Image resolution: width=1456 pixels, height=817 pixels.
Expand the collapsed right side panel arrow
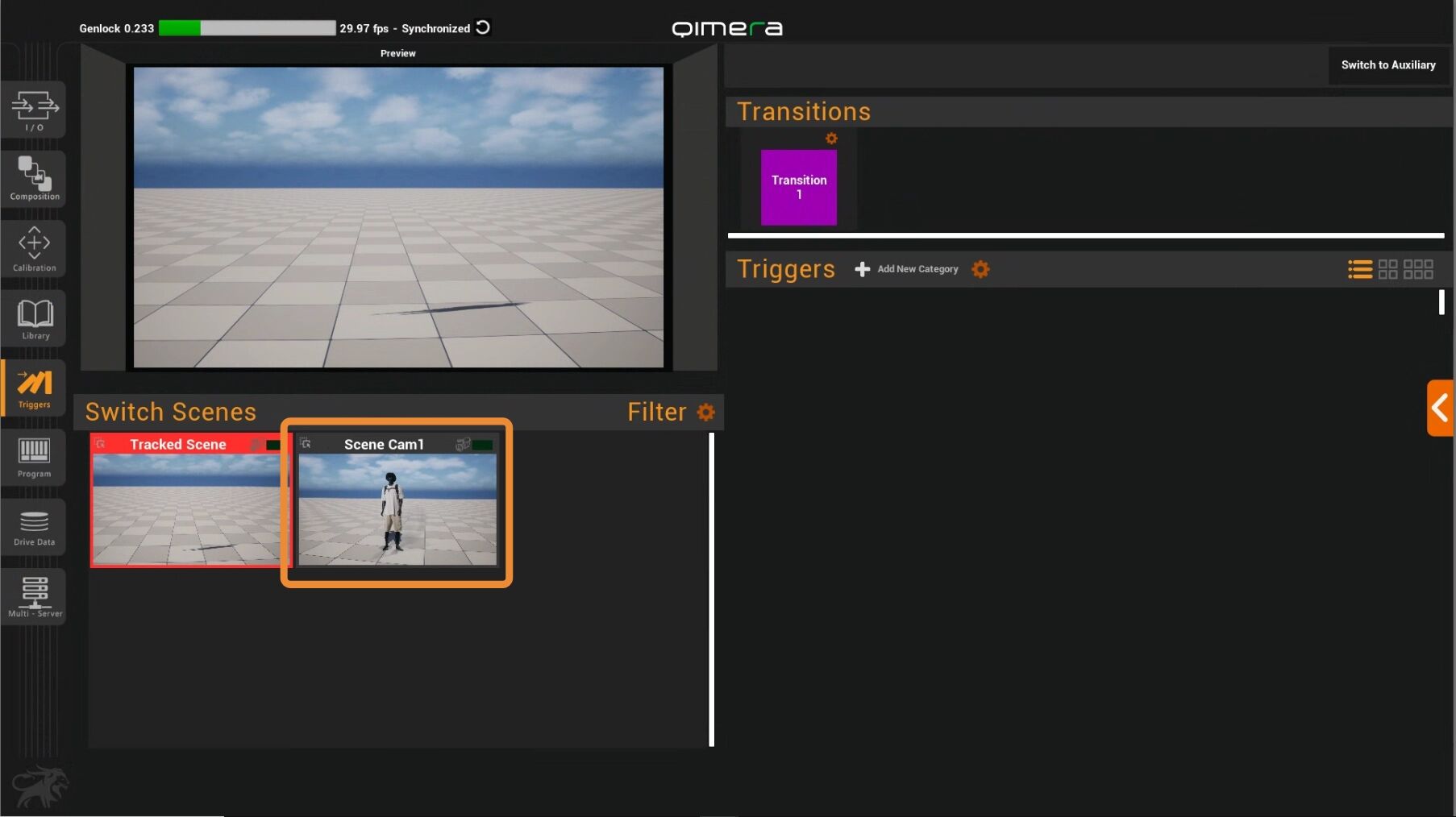click(x=1440, y=408)
